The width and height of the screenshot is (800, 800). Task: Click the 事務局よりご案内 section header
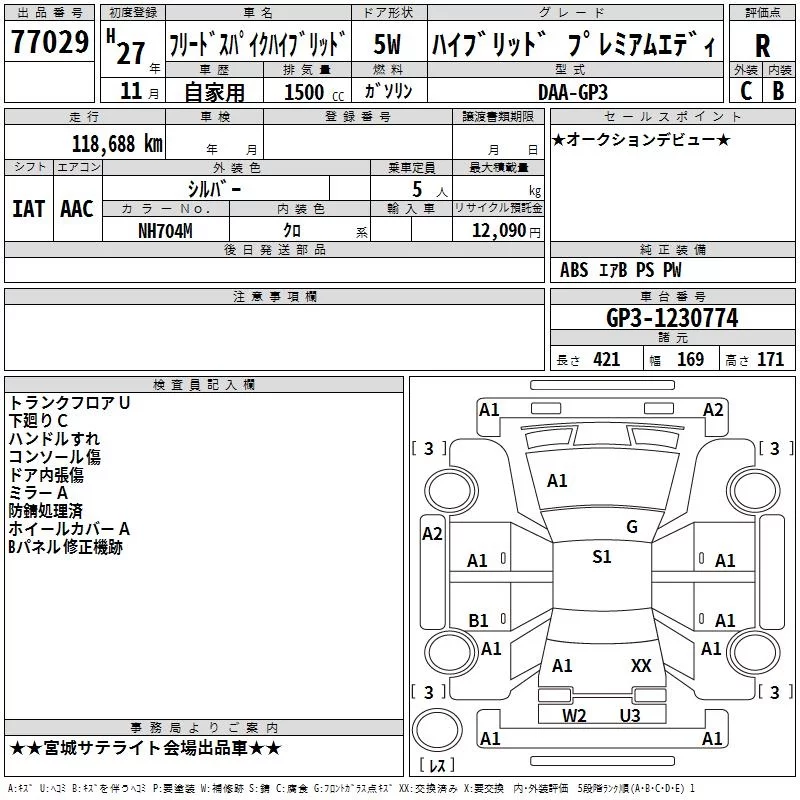(204, 727)
